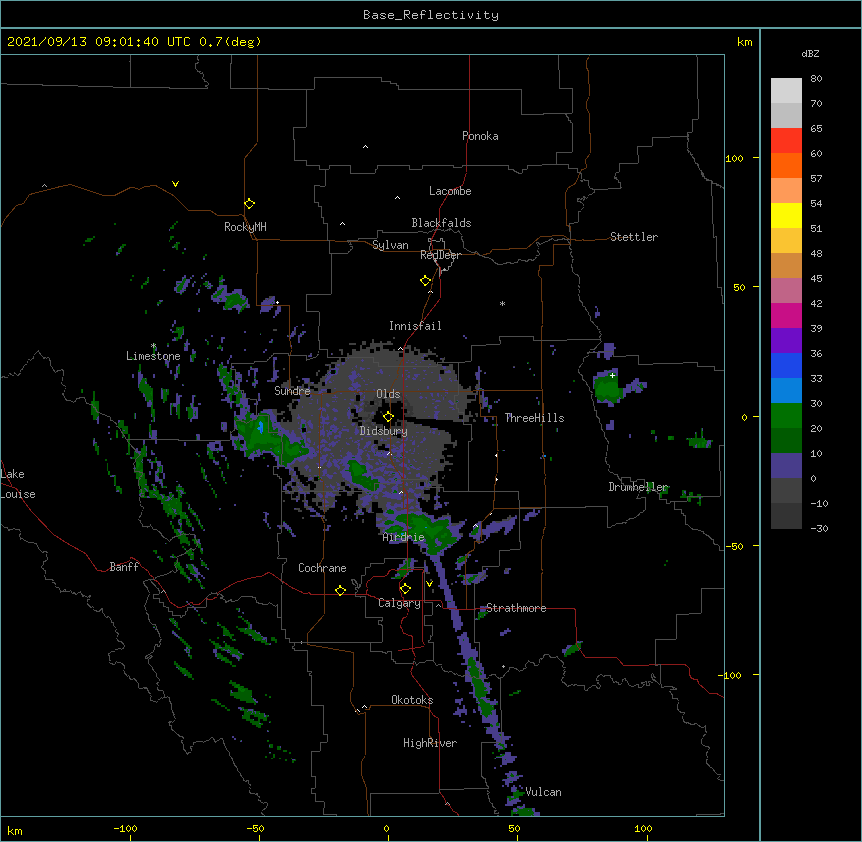The image size is (862, 842).
Task: Select the light gray 70-80 dBZ legend color
Action: point(786,91)
